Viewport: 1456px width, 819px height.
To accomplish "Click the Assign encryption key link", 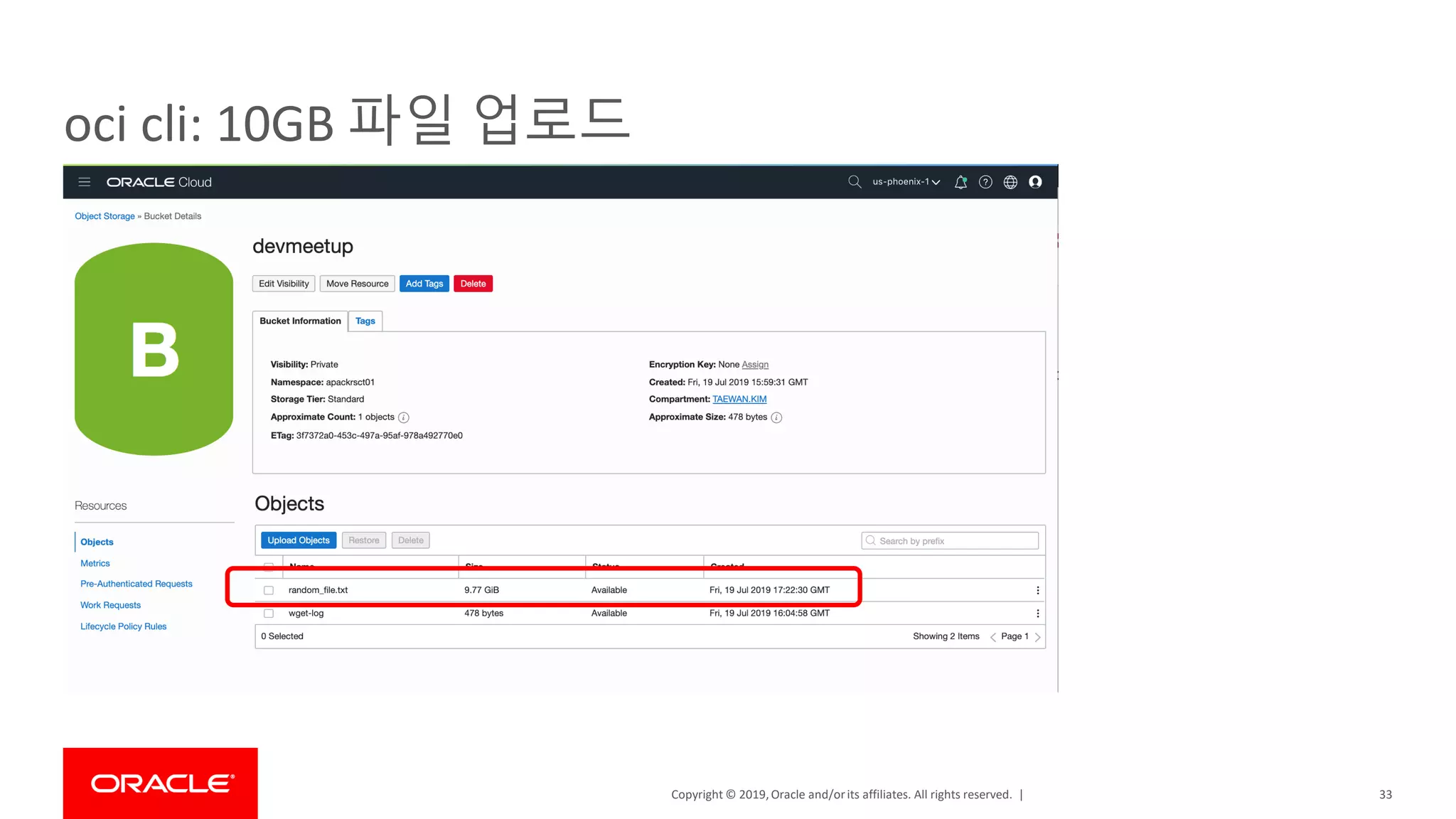I will coord(755,365).
